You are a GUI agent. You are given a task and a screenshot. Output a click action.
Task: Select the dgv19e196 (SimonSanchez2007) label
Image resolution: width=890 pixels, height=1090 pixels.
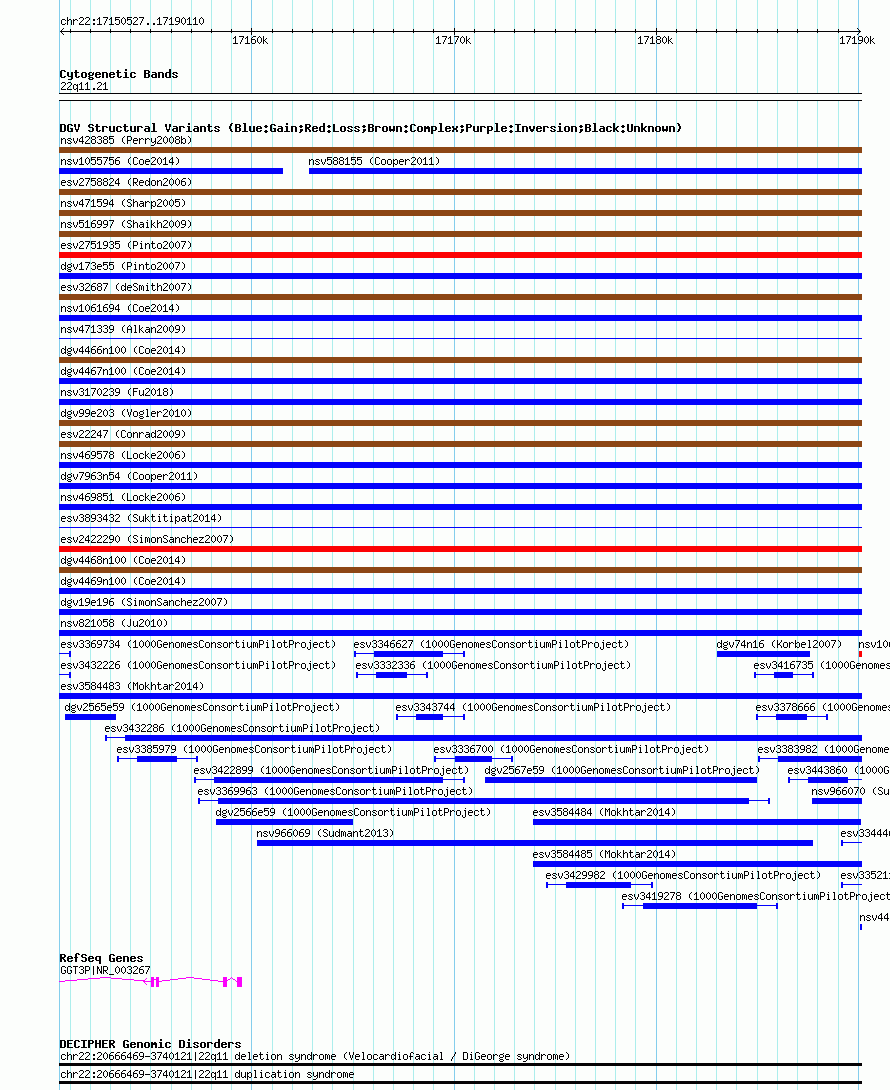click(144, 602)
